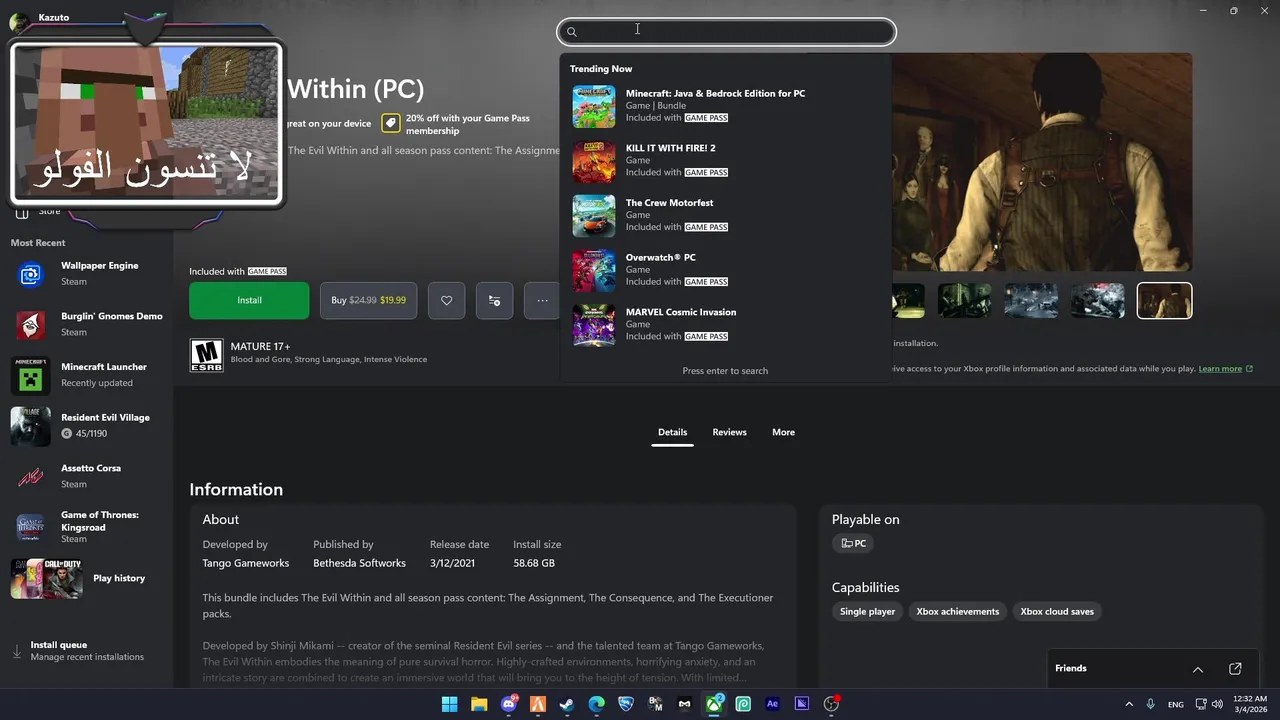The height and width of the screenshot is (720, 1280).
Task: Click the PC playable-on tag
Action: (853, 543)
